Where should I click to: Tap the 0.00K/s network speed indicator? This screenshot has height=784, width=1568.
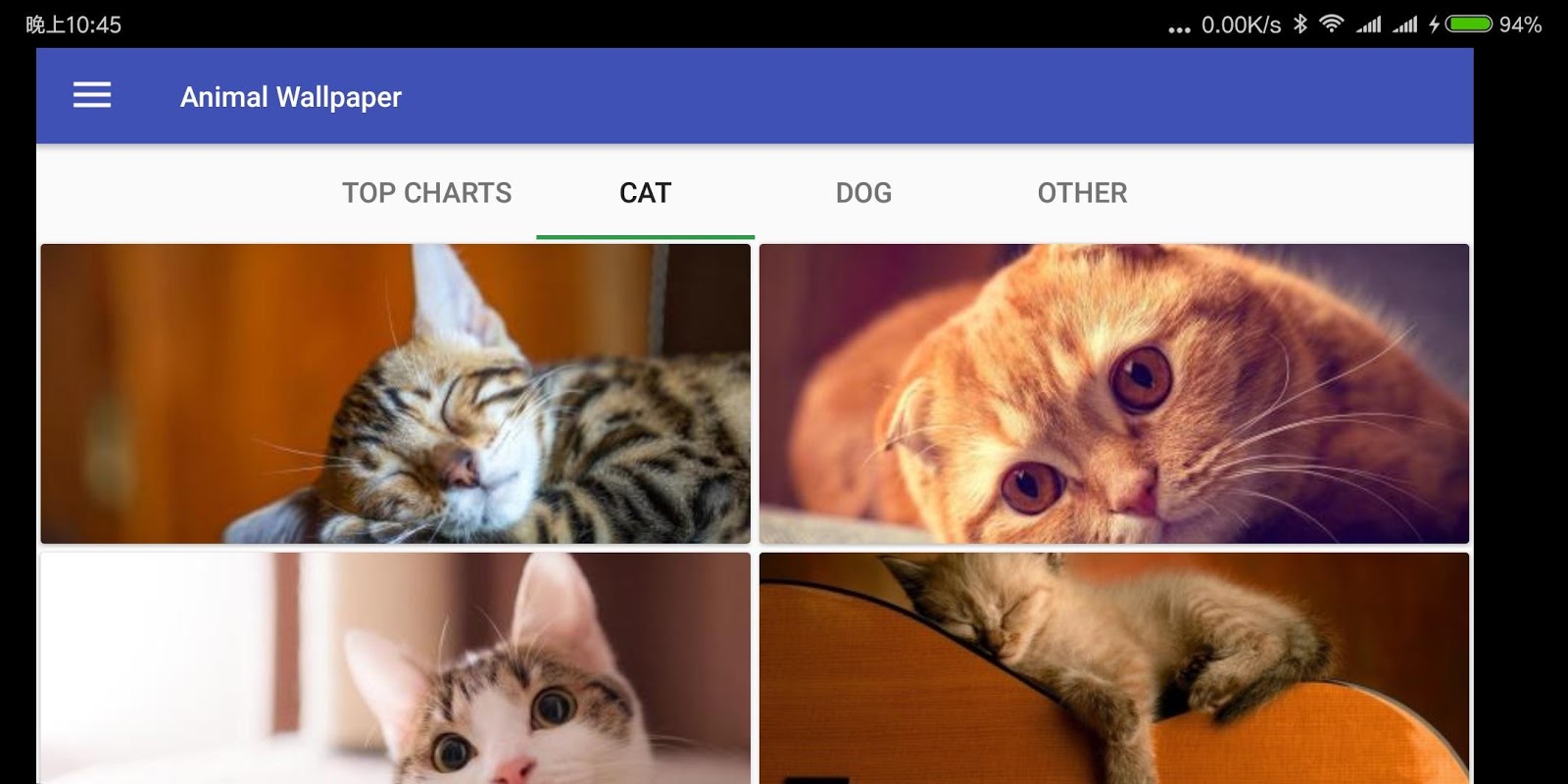point(1241,24)
